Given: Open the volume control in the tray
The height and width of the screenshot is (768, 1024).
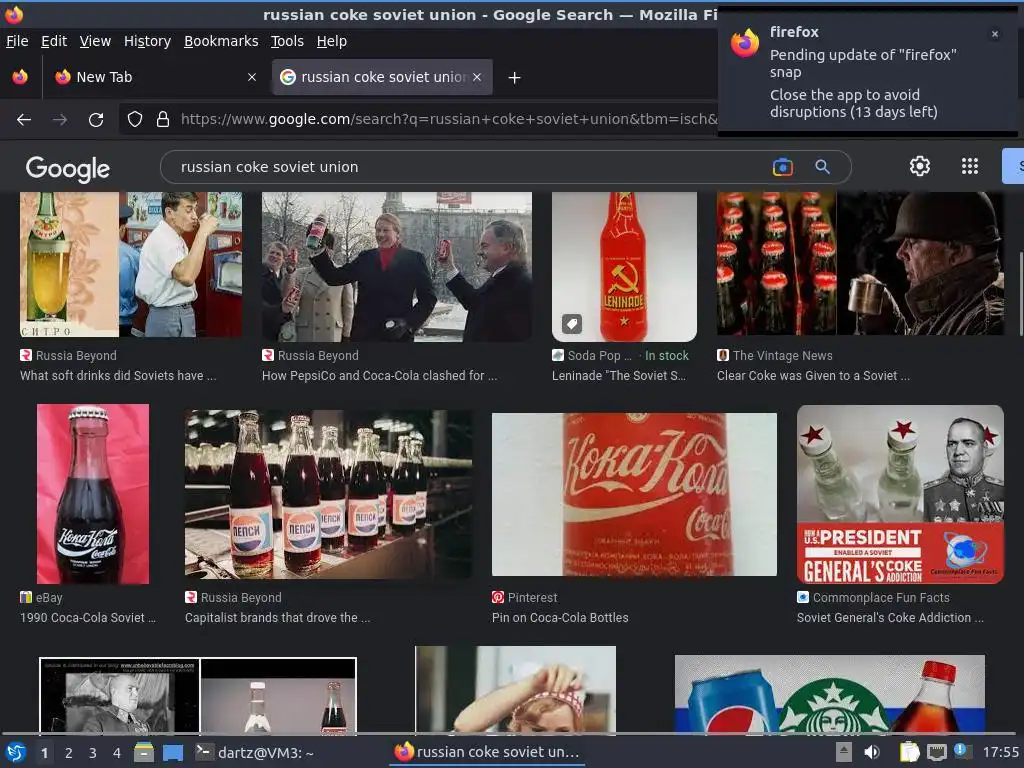Looking at the screenshot, I should (872, 752).
